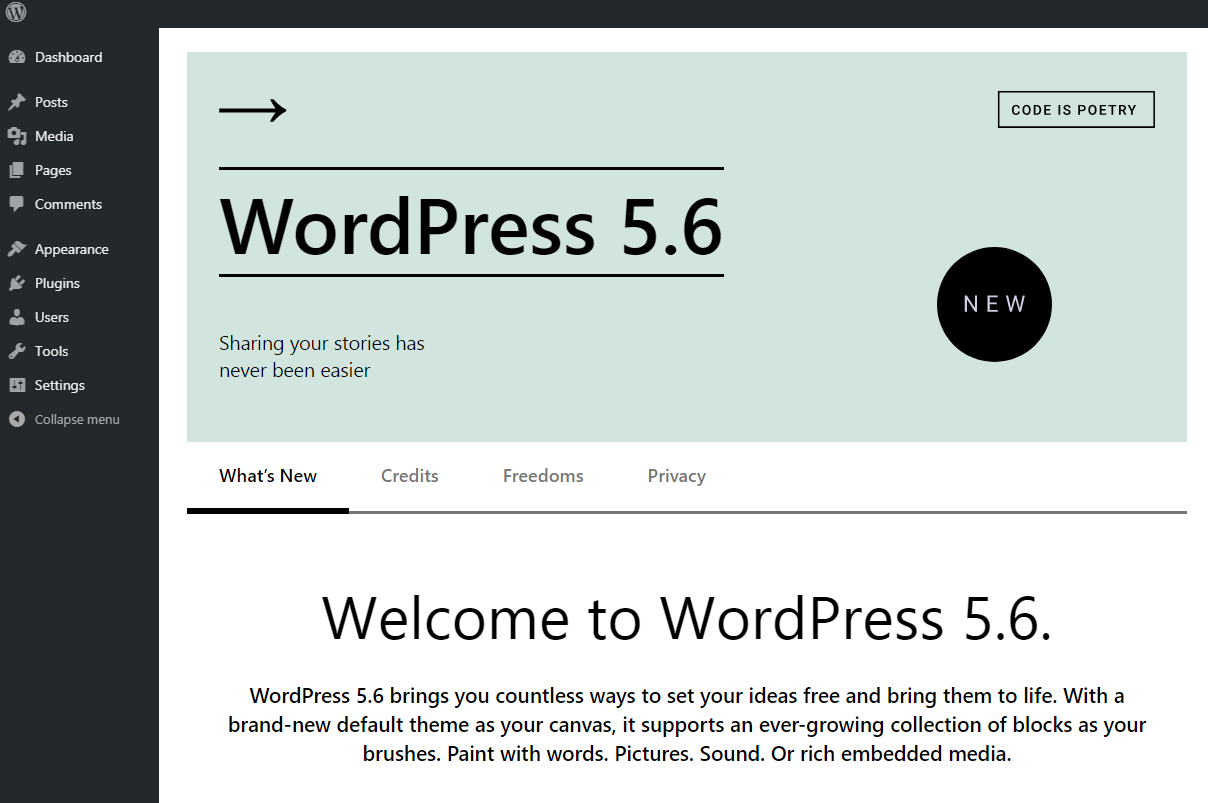Switch to the Credits tab
The image size is (1208, 803).
pos(409,476)
